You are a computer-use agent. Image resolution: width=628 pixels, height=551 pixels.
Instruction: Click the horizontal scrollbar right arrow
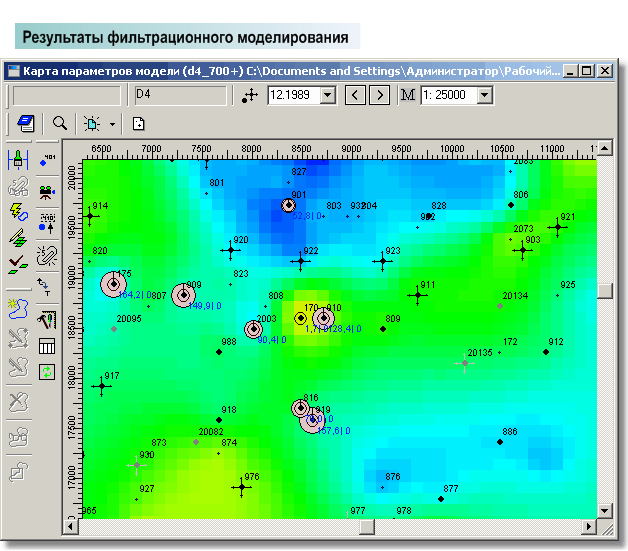coord(588,527)
